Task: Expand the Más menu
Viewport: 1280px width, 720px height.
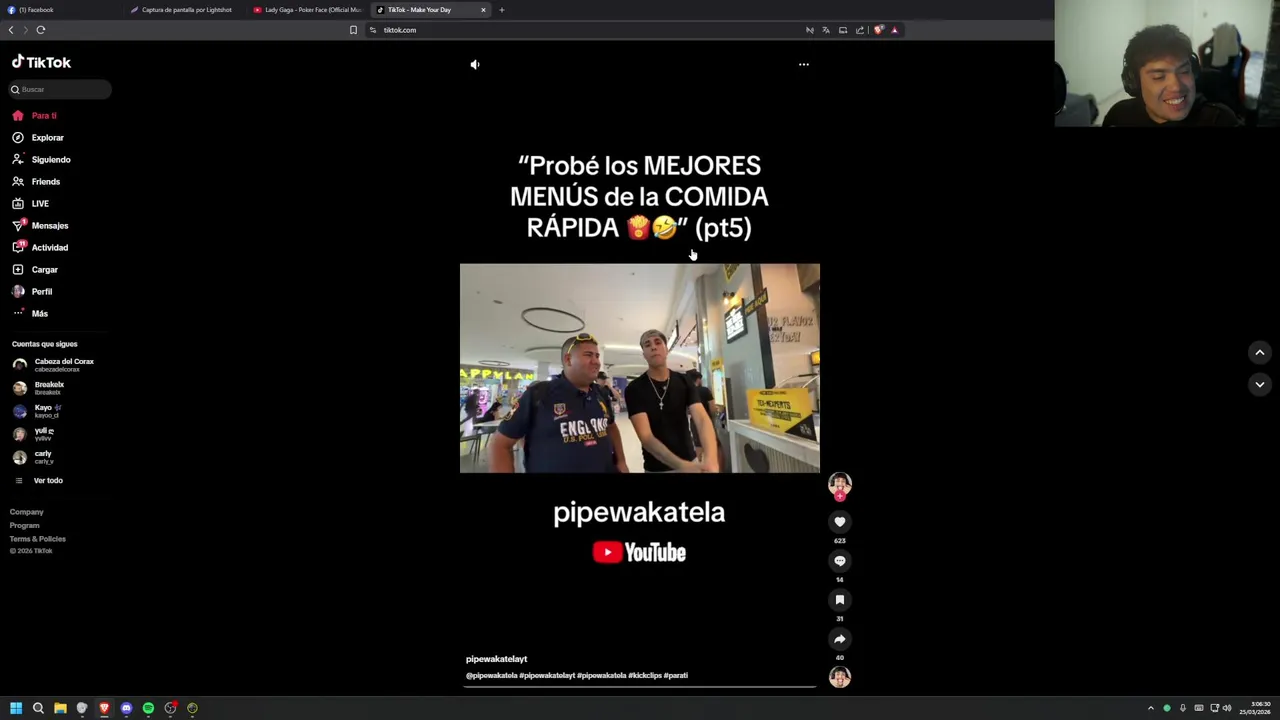Action: [x=30, y=314]
